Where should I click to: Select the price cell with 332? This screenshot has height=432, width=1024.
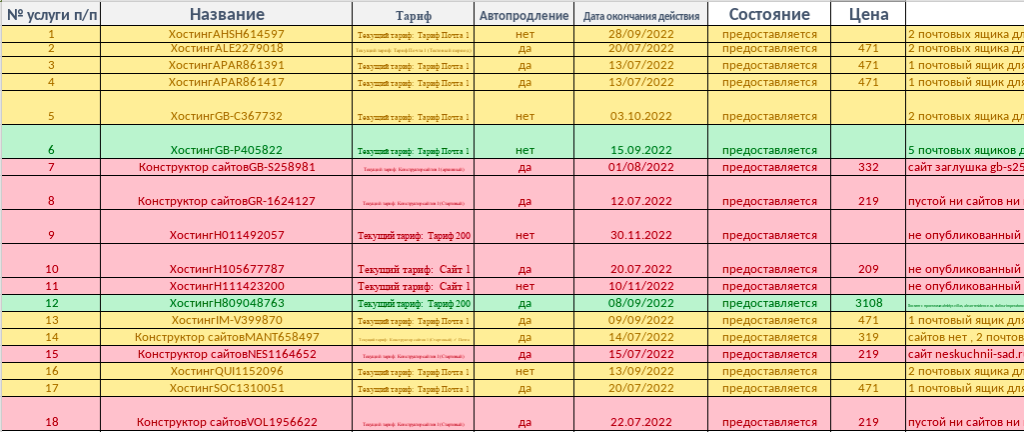point(868,167)
